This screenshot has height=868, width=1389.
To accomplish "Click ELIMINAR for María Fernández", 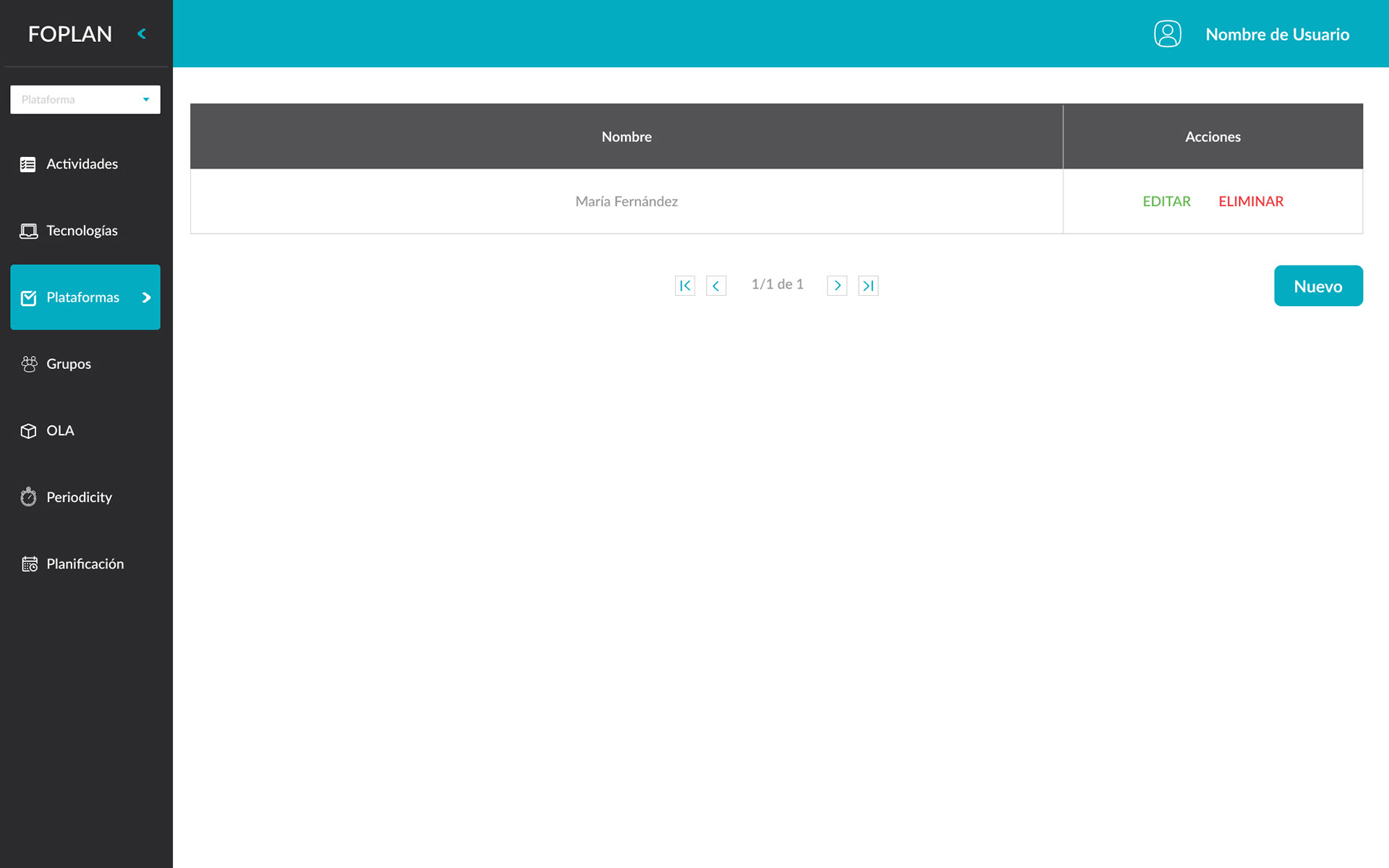I will tap(1251, 202).
